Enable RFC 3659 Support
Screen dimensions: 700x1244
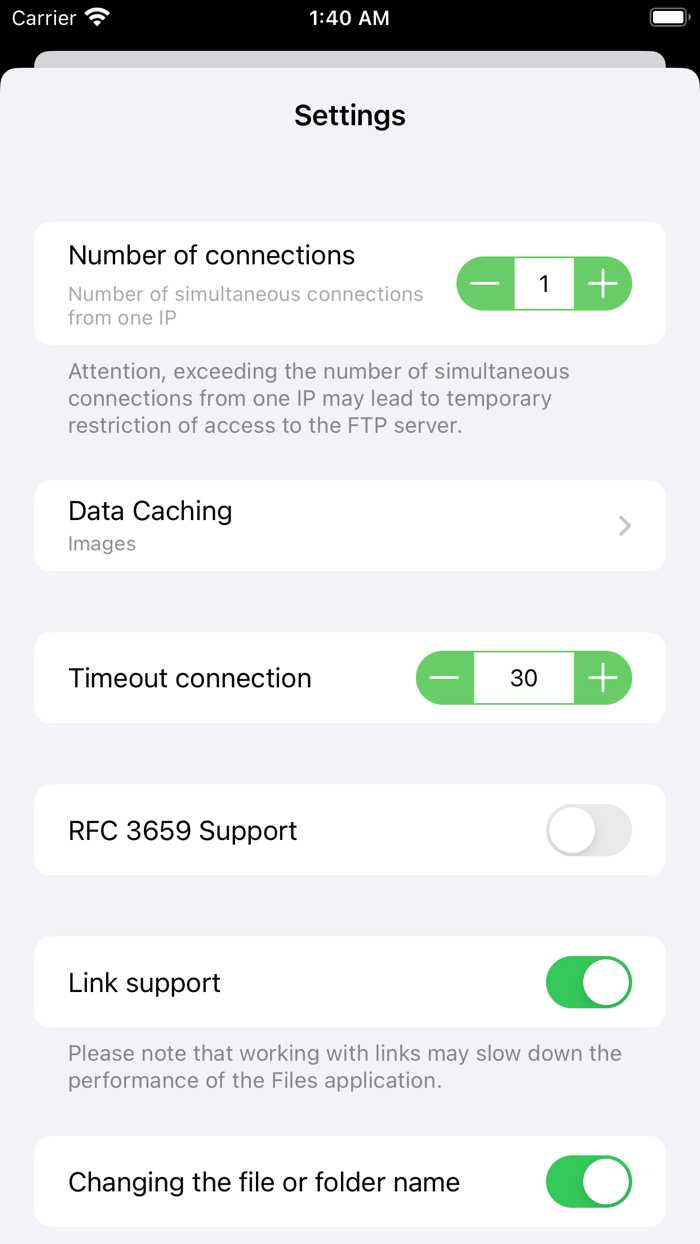[589, 830]
